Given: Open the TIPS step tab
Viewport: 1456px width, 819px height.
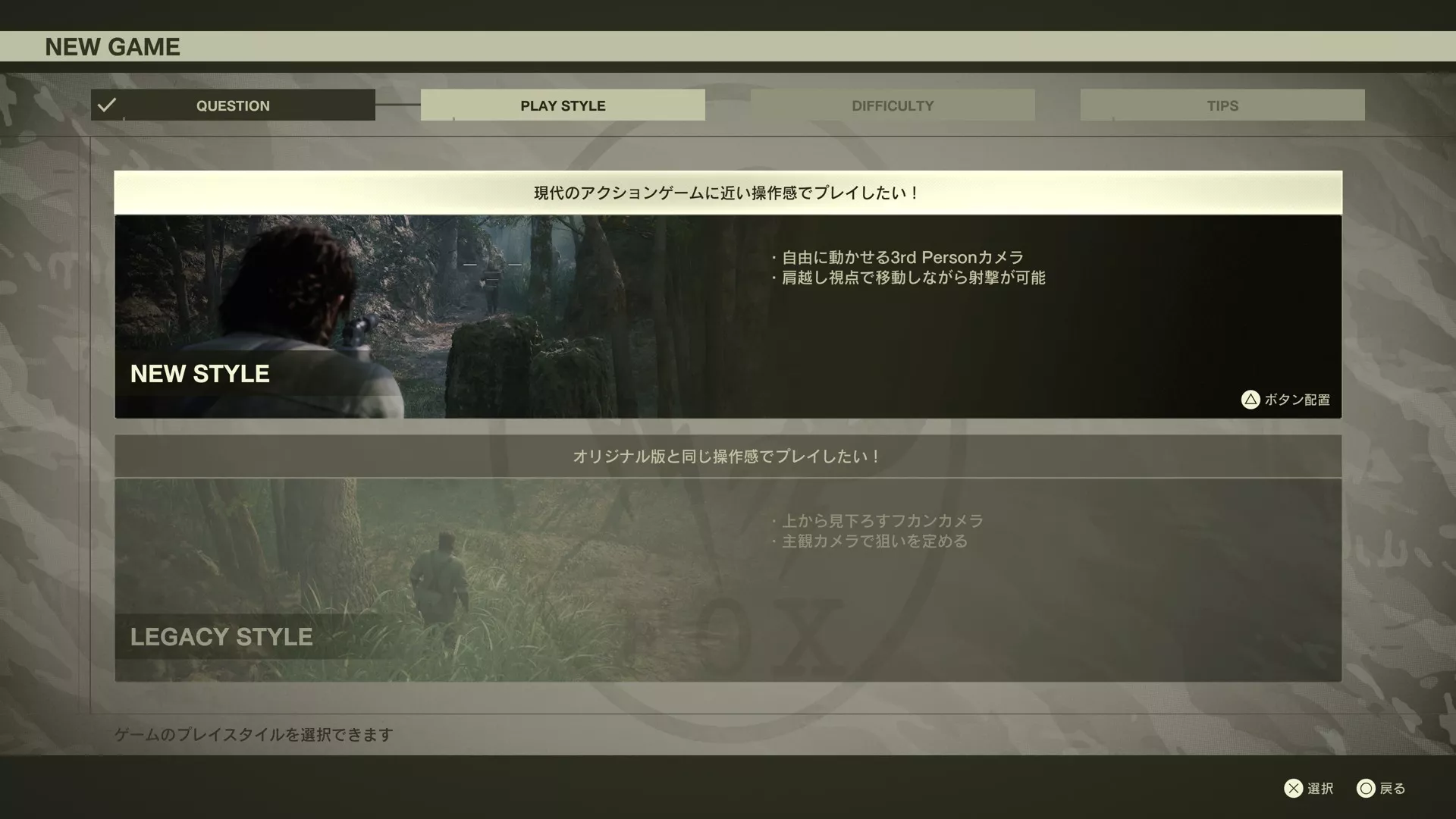Looking at the screenshot, I should 1222,105.
